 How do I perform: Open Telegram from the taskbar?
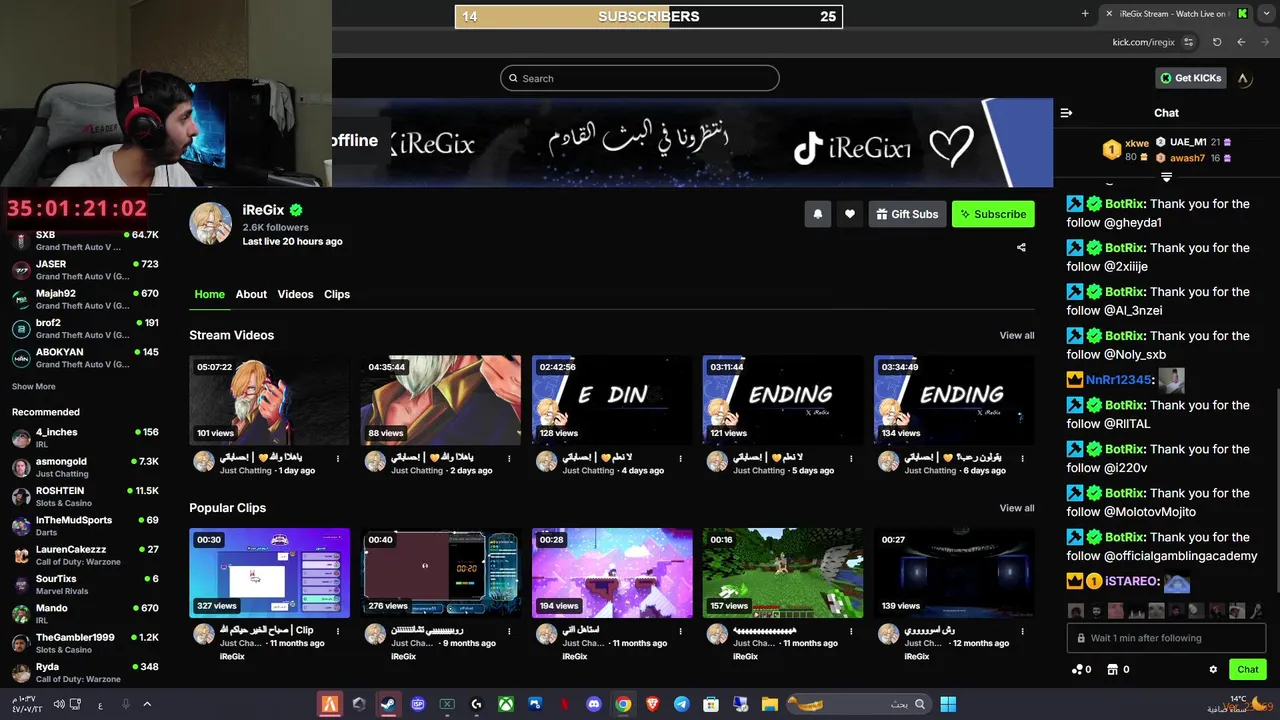682,704
